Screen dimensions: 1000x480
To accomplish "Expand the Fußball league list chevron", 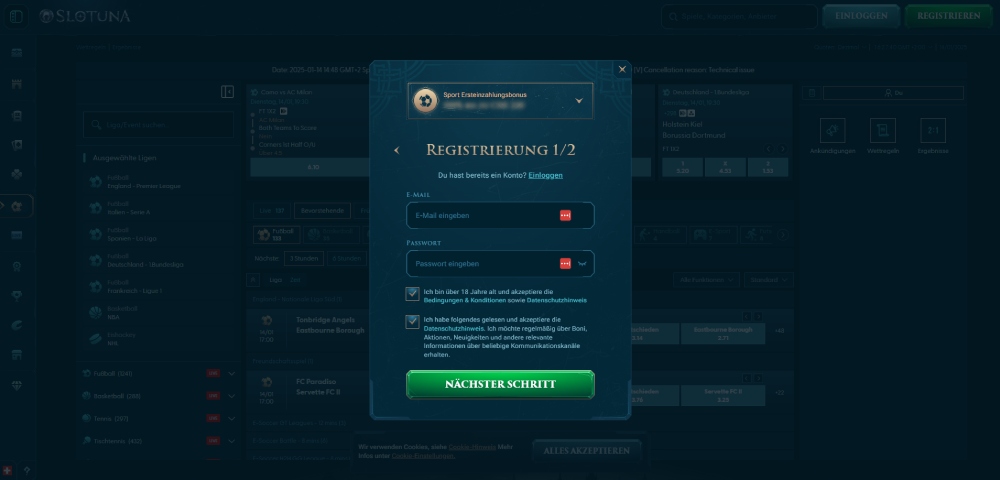I will (231, 374).
